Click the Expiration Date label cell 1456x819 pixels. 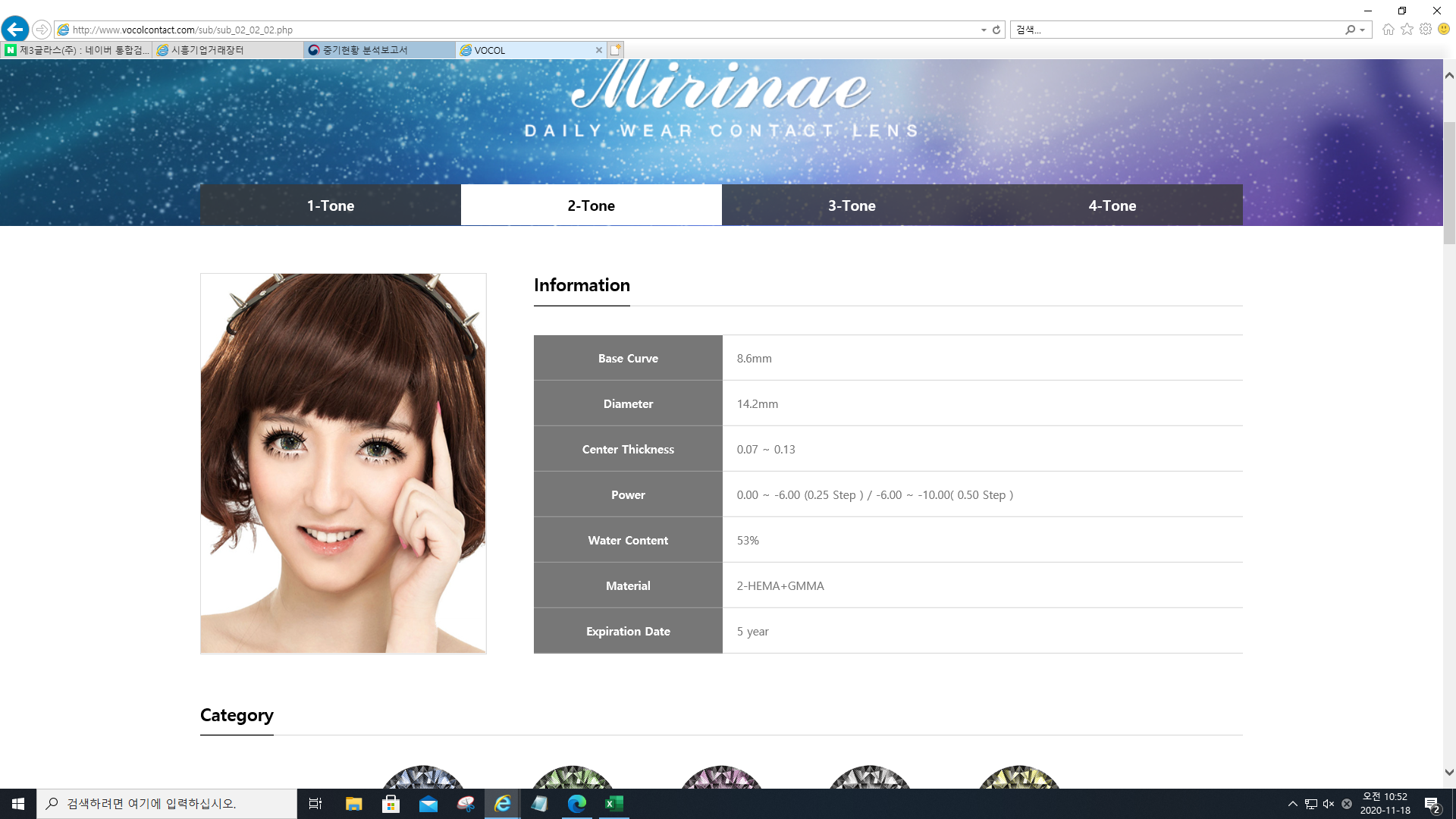[x=628, y=631]
